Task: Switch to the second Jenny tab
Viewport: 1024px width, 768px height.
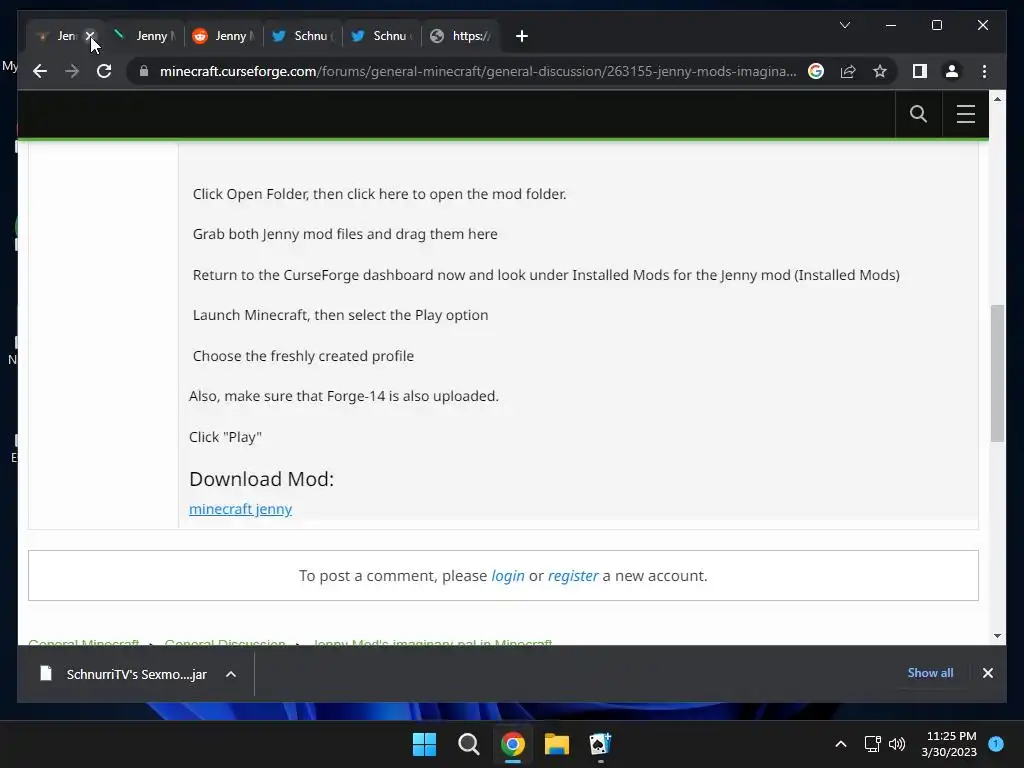Action: (x=144, y=36)
